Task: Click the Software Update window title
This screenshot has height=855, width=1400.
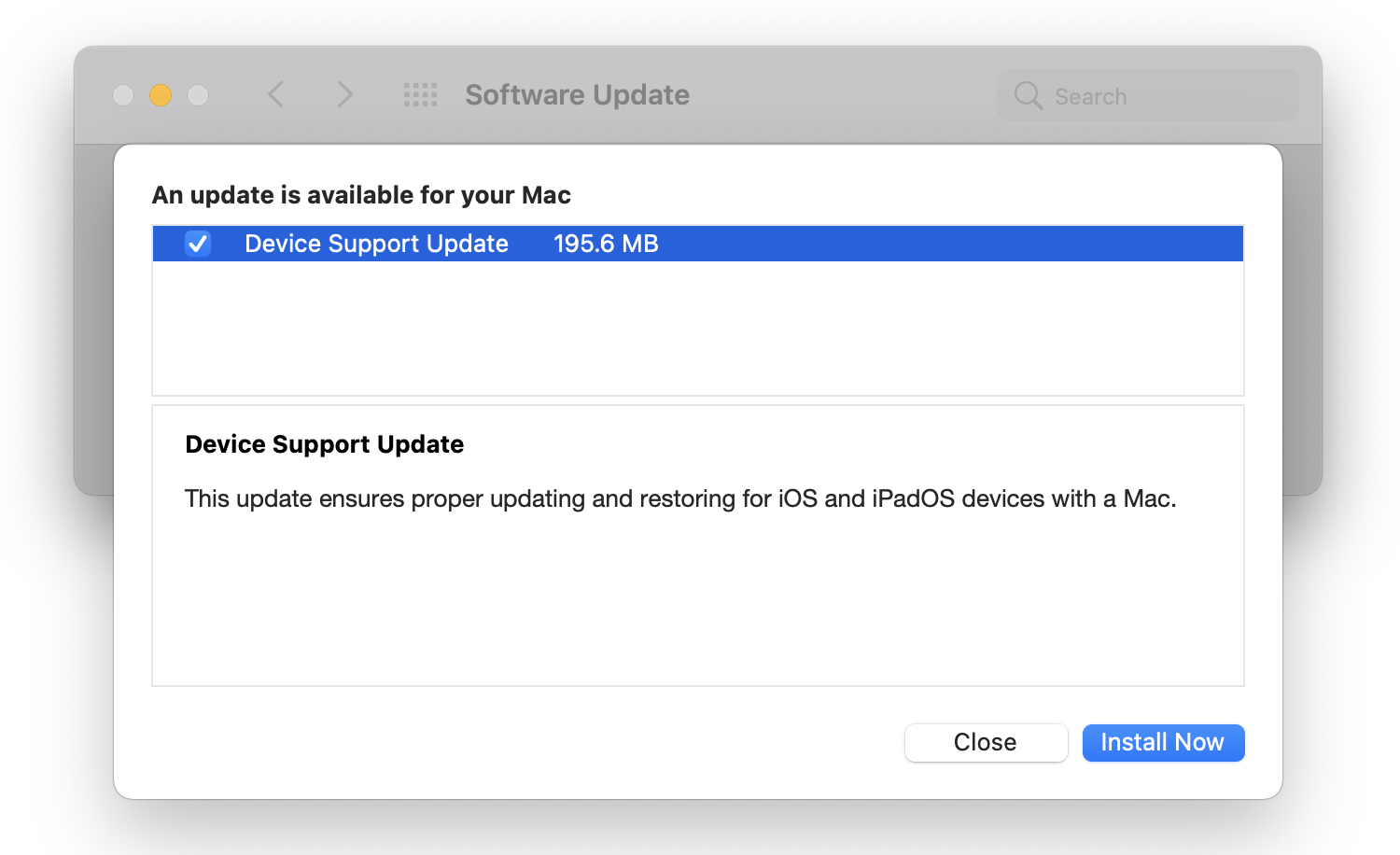Action: click(x=577, y=95)
